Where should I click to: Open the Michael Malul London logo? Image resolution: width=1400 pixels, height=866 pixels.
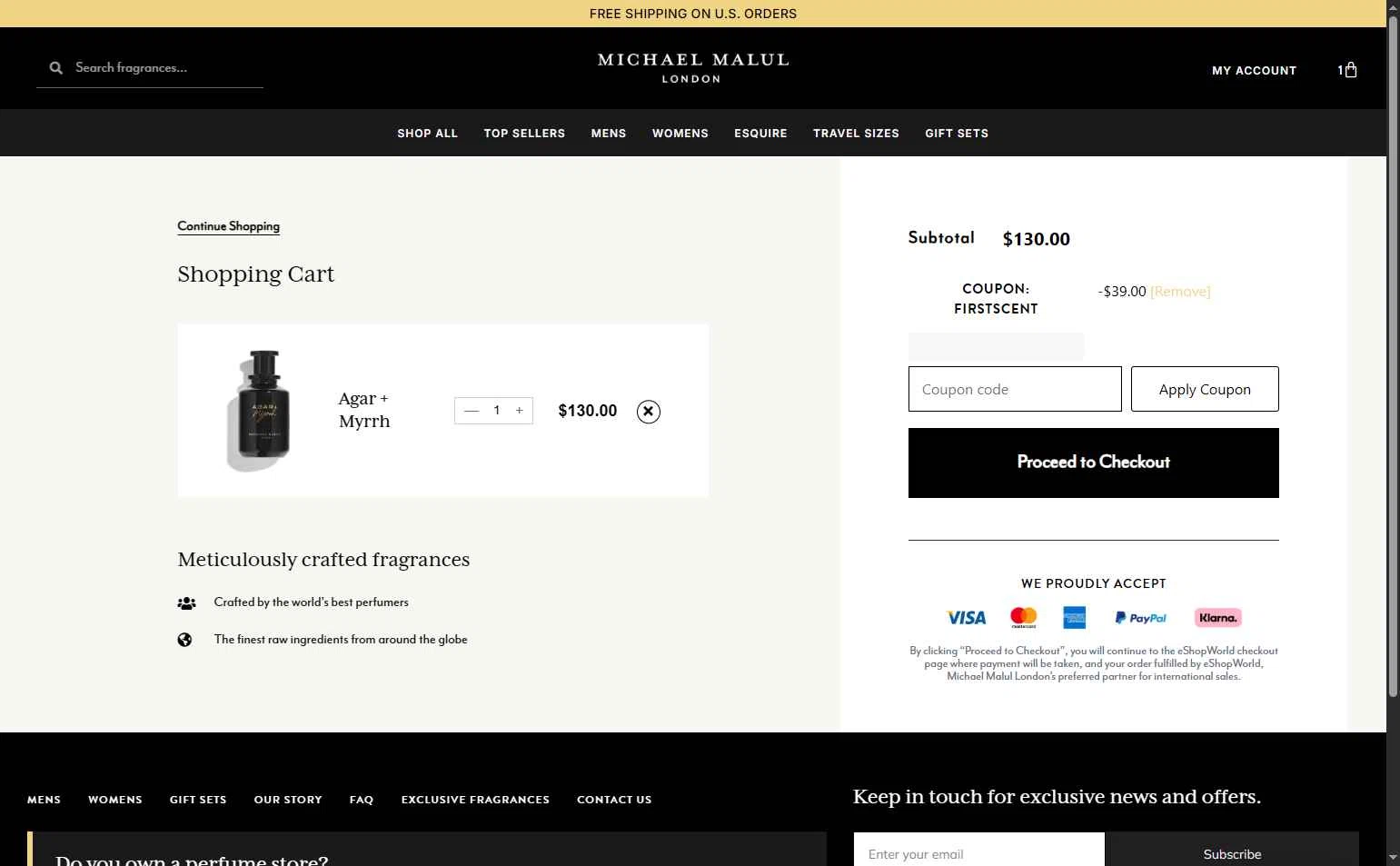(693, 68)
